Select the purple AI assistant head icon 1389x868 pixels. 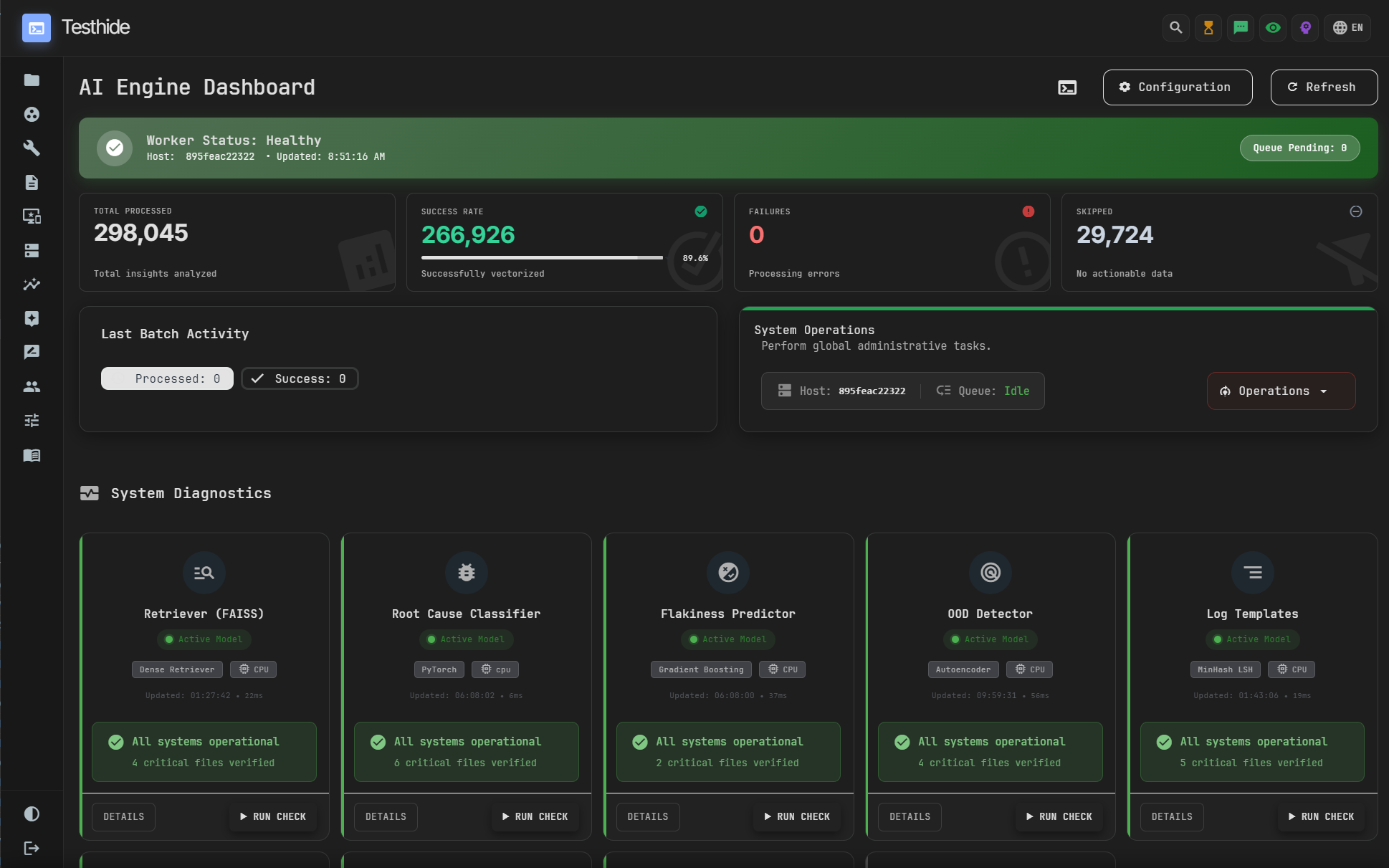[1305, 28]
